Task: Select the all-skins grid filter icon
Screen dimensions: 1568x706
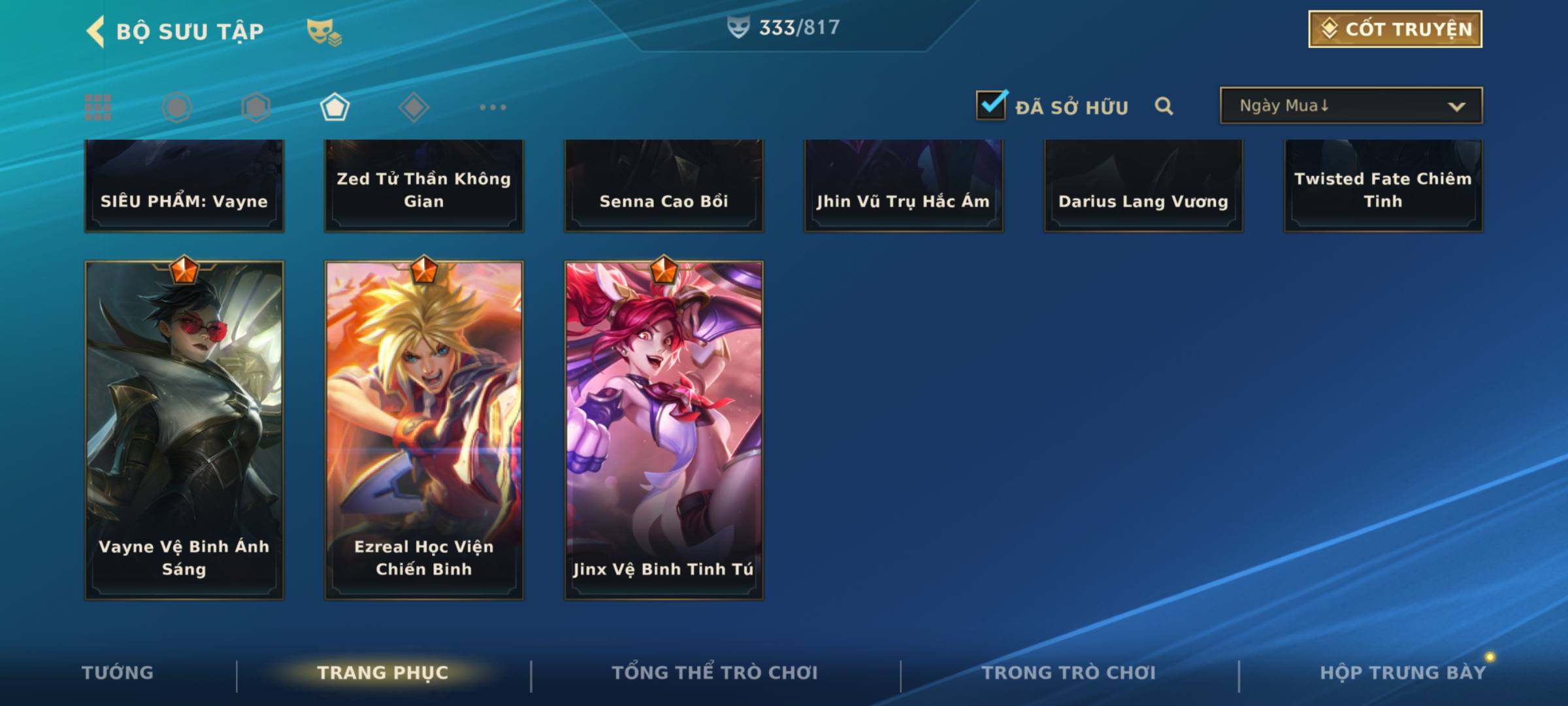Action: coord(98,107)
